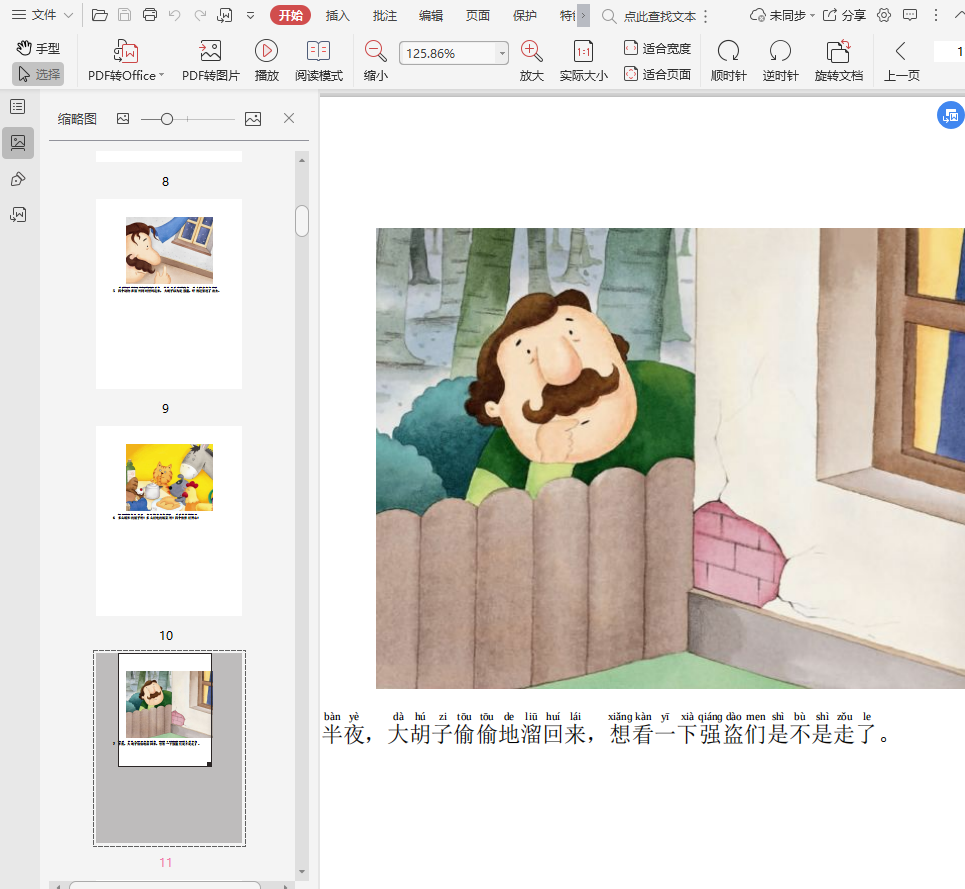Click the 适合宽度 button
965x889 pixels.
(657, 48)
